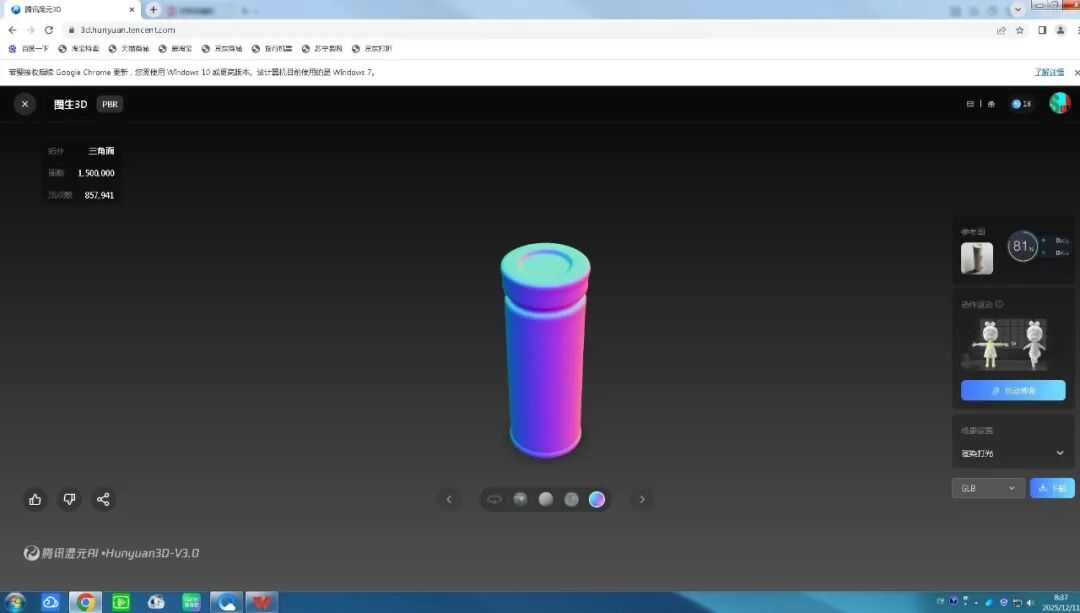Select the rainbow normal map render sphere

click(x=597, y=499)
